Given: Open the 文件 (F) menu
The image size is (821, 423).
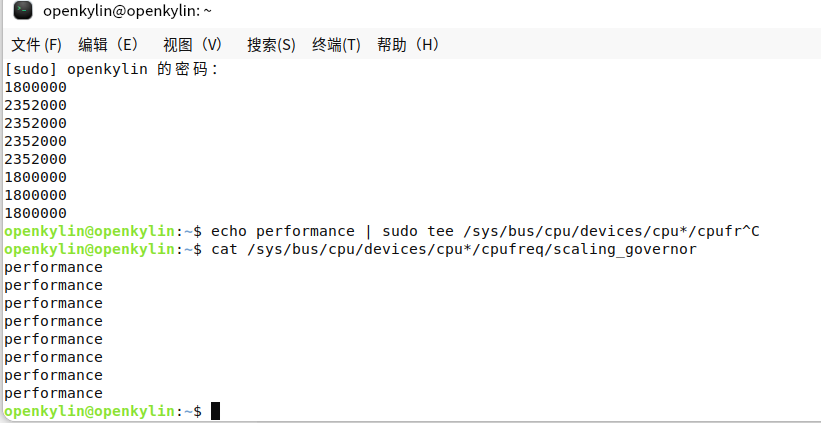Looking at the screenshot, I should pyautogui.click(x=37, y=45).
